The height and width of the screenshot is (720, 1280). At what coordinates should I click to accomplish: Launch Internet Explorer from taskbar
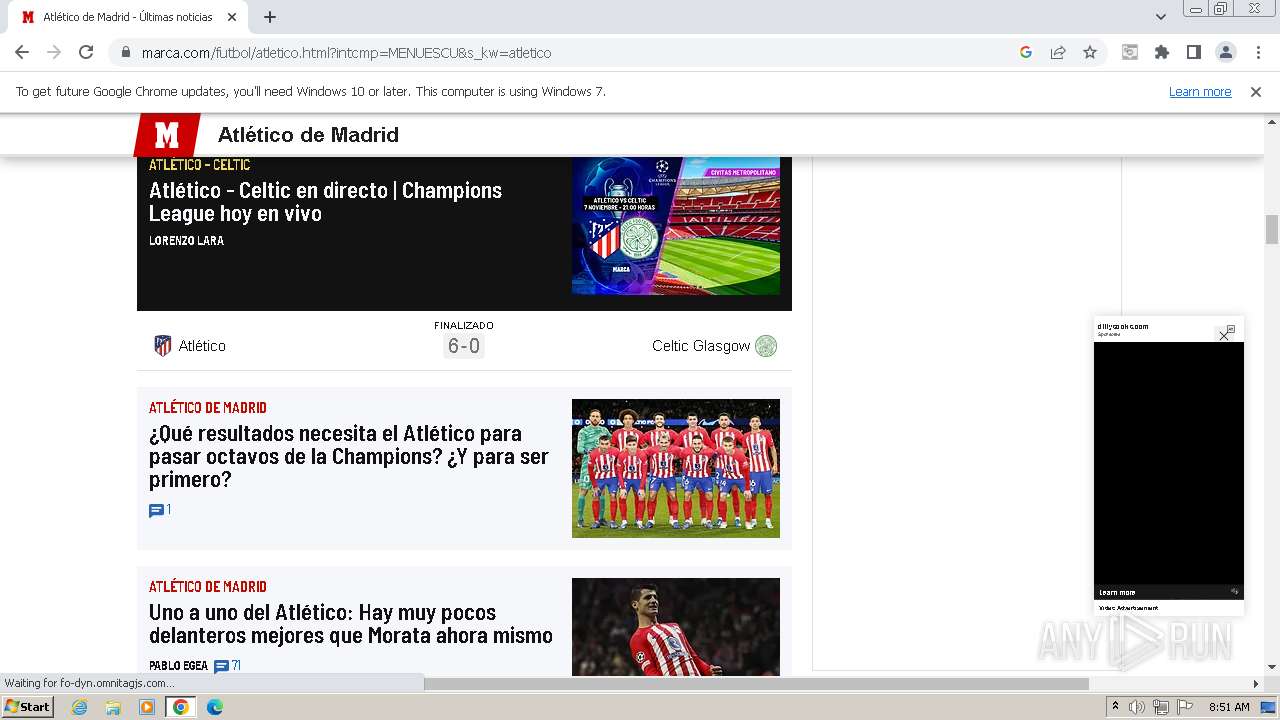click(x=80, y=707)
